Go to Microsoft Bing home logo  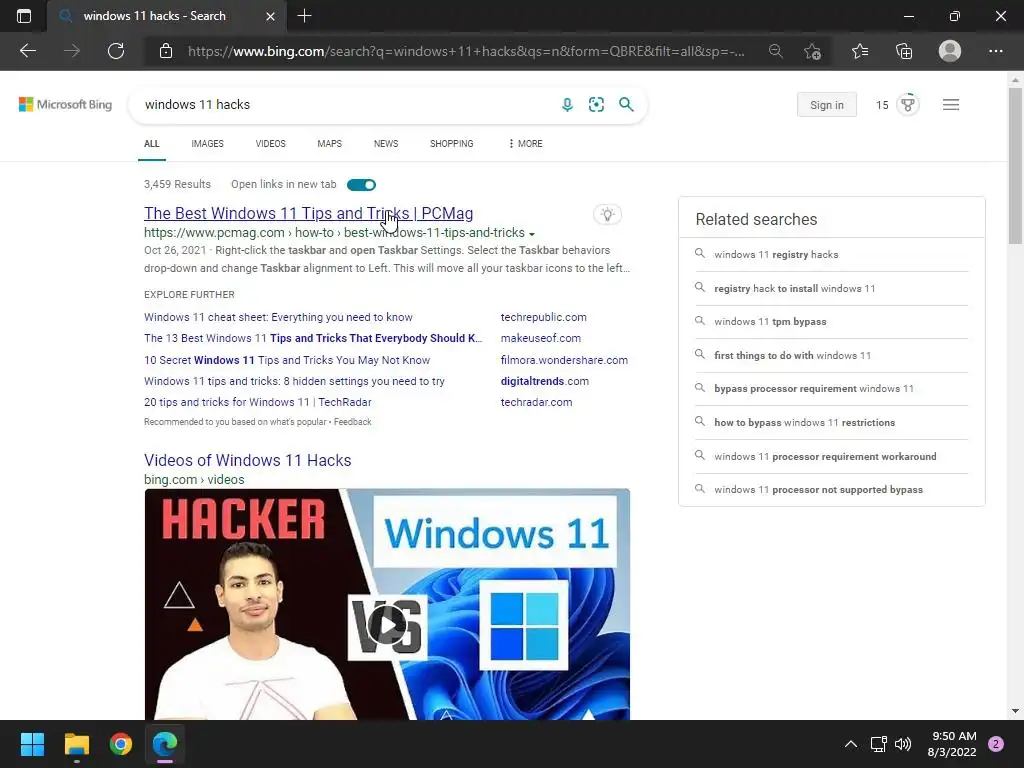tap(65, 104)
